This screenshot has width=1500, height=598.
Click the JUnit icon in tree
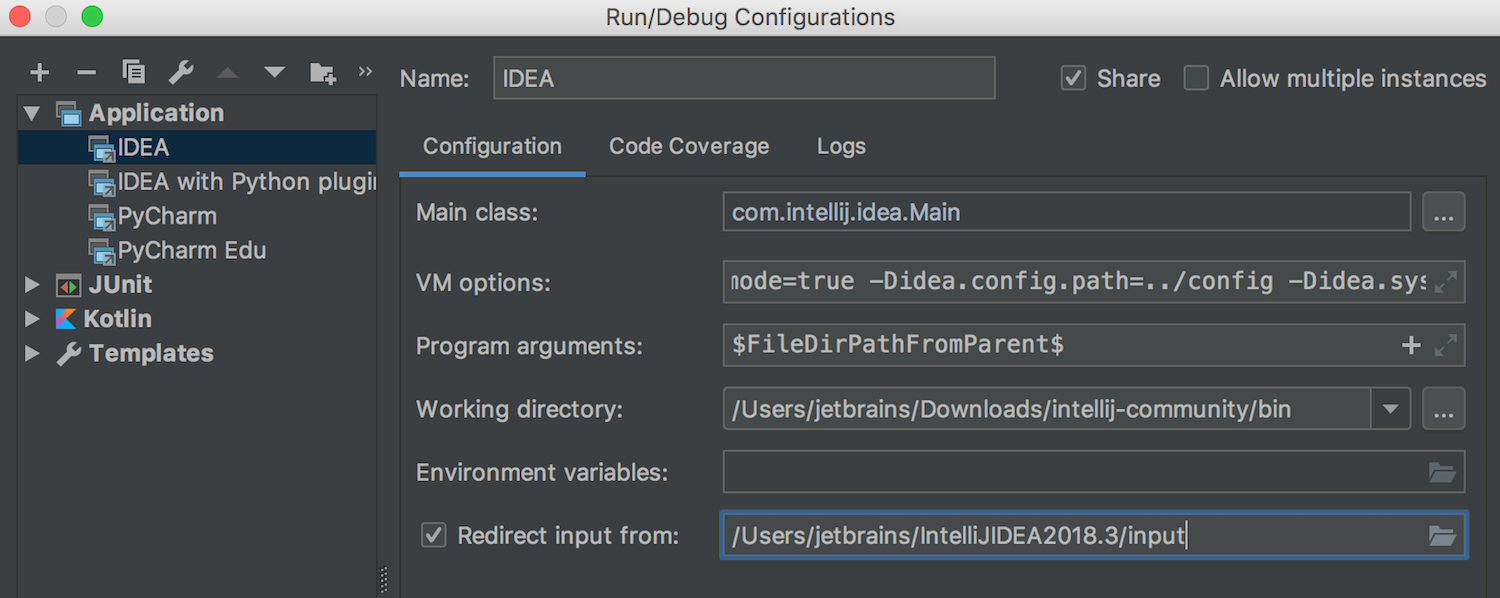tap(68, 285)
